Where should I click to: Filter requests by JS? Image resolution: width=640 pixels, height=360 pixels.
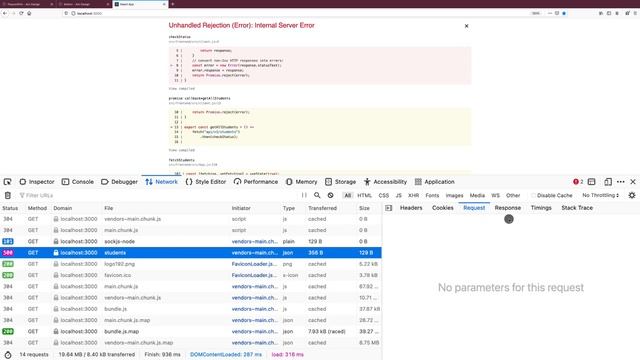coord(399,196)
